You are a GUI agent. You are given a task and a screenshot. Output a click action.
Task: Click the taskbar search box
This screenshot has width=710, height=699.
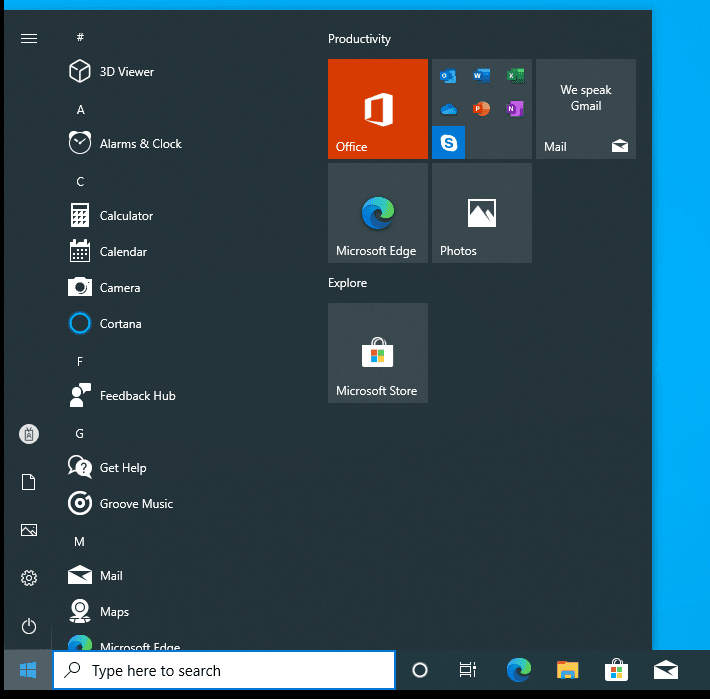tap(224, 670)
